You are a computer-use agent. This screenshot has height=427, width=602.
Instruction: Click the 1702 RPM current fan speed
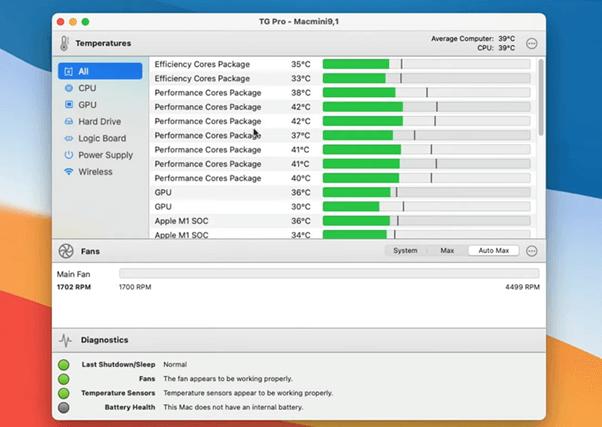point(74,287)
